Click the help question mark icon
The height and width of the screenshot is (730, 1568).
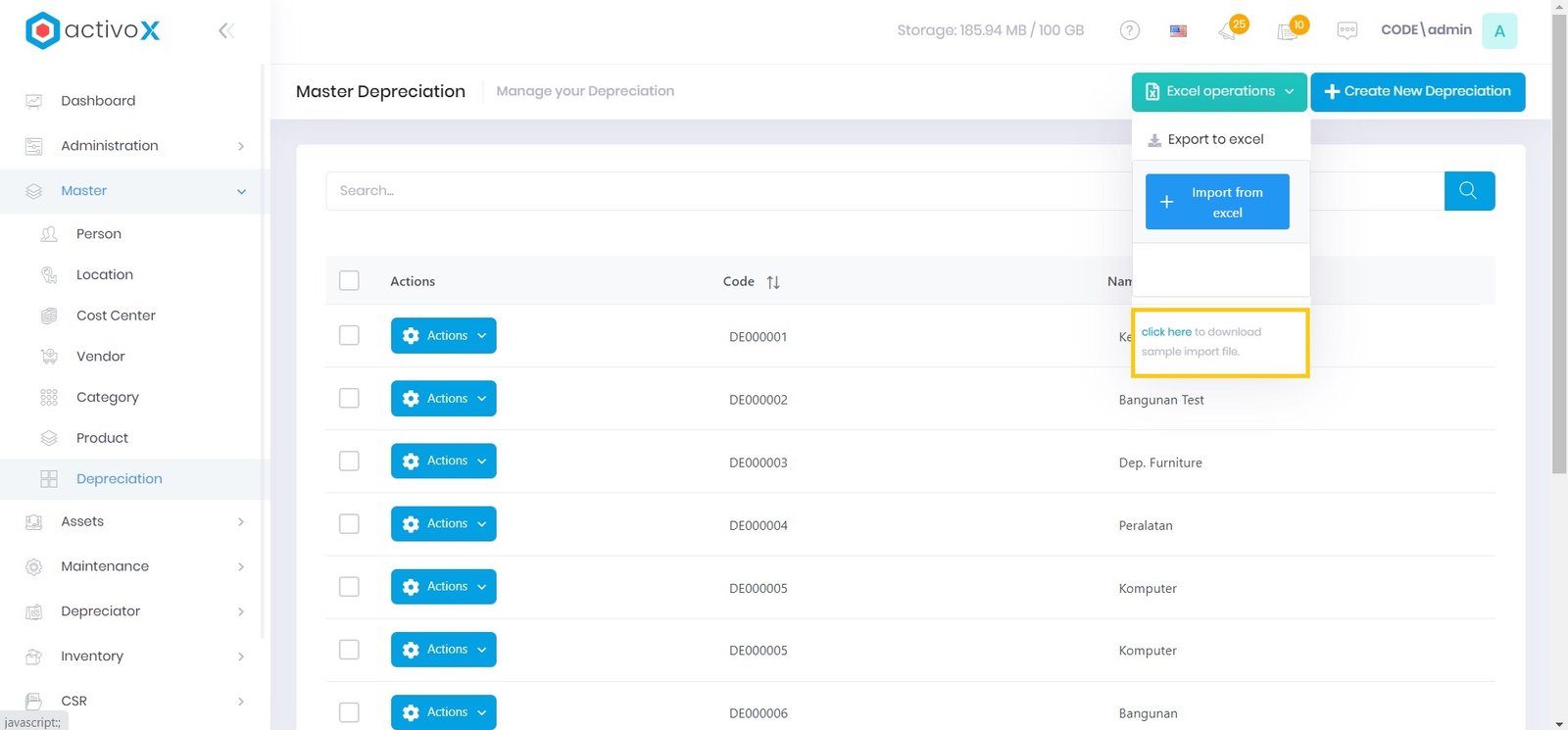pos(1129,30)
